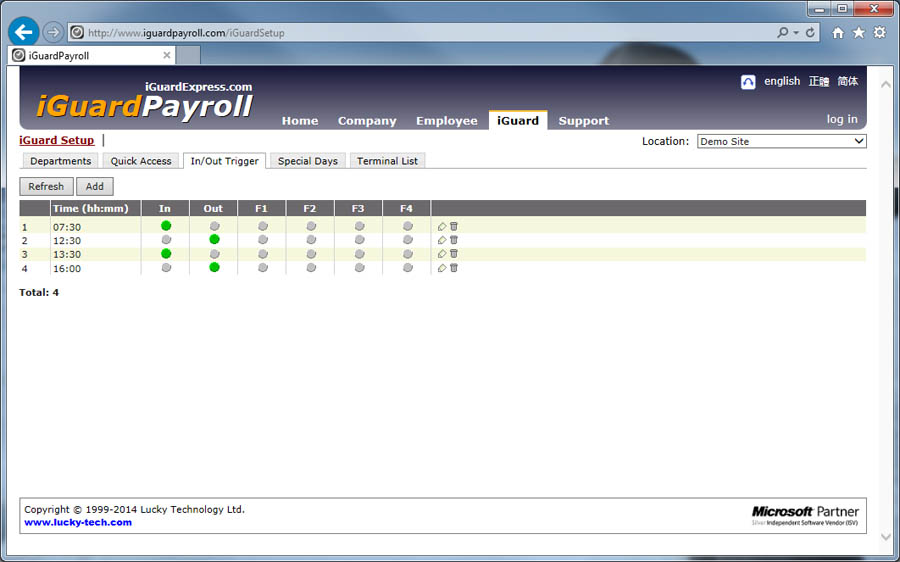The width and height of the screenshot is (900, 562).
Task: Open the Home menu
Action: tap(300, 121)
